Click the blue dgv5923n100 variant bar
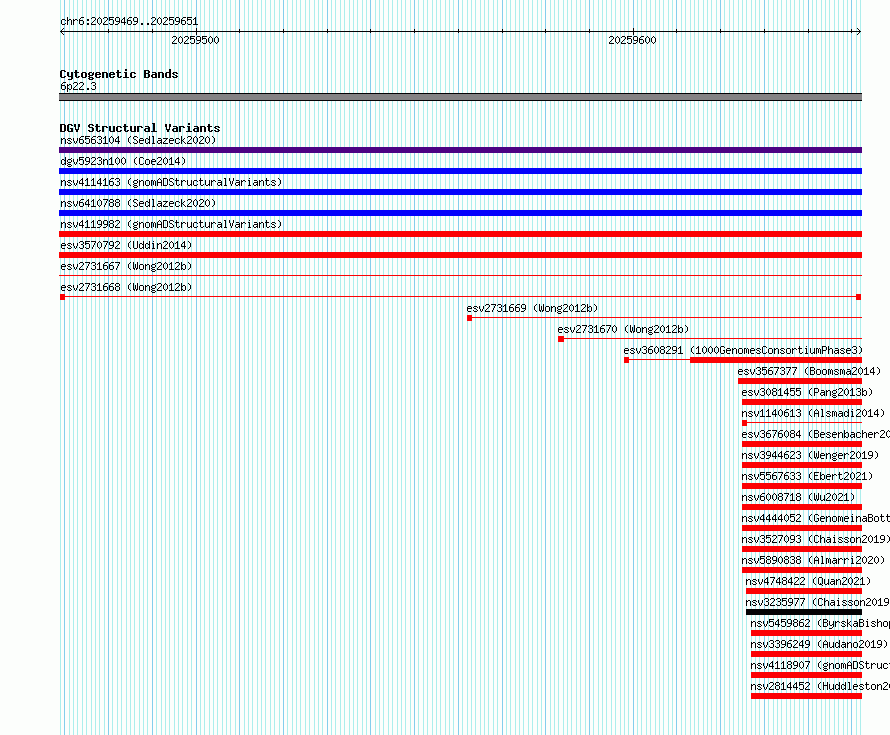Image resolution: width=890 pixels, height=735 pixels. tap(460, 171)
